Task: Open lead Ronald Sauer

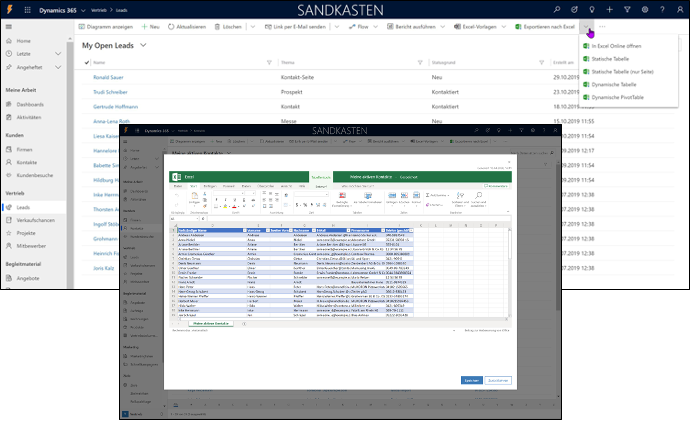Action: [108, 77]
